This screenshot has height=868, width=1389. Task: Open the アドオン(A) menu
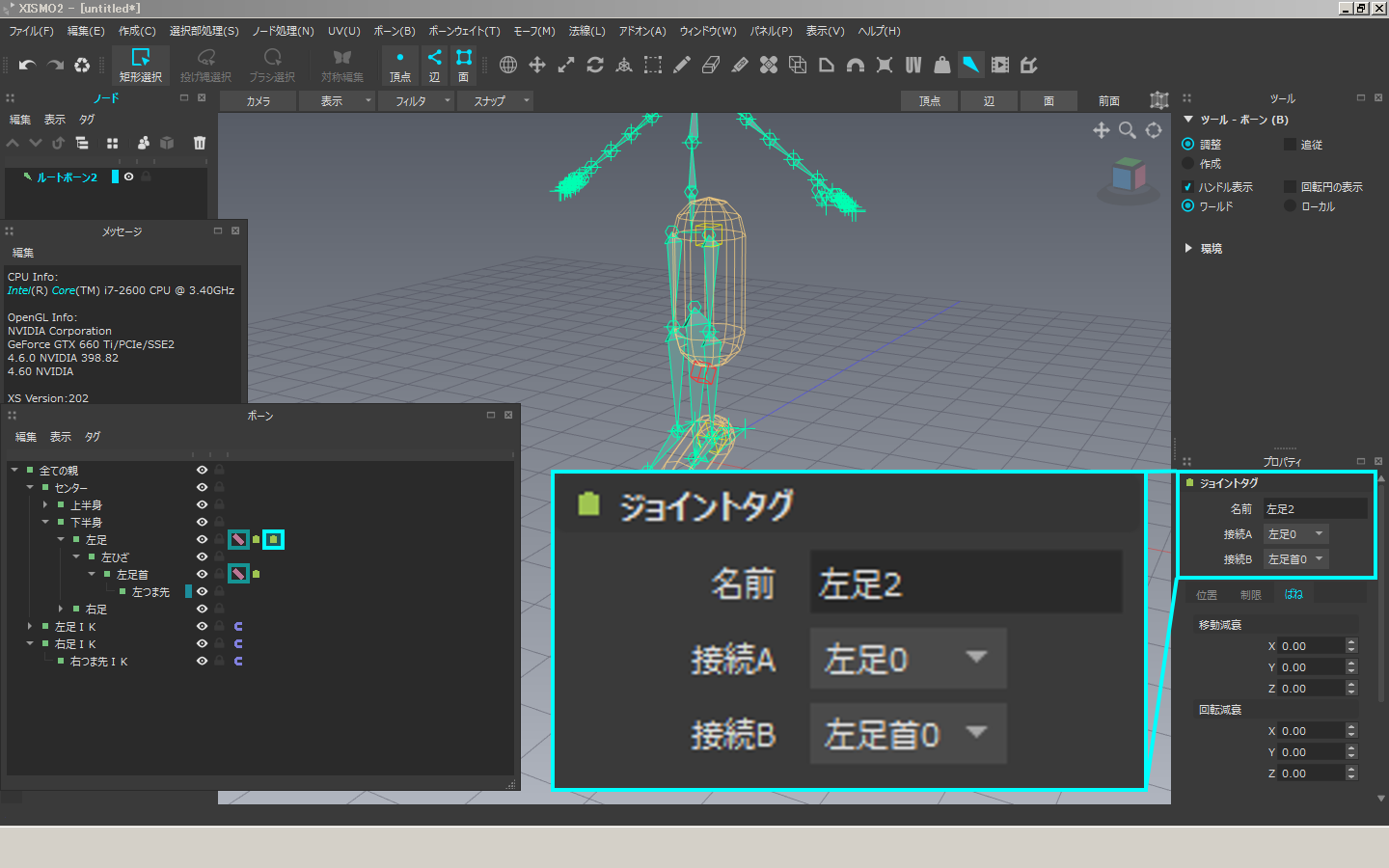click(642, 31)
